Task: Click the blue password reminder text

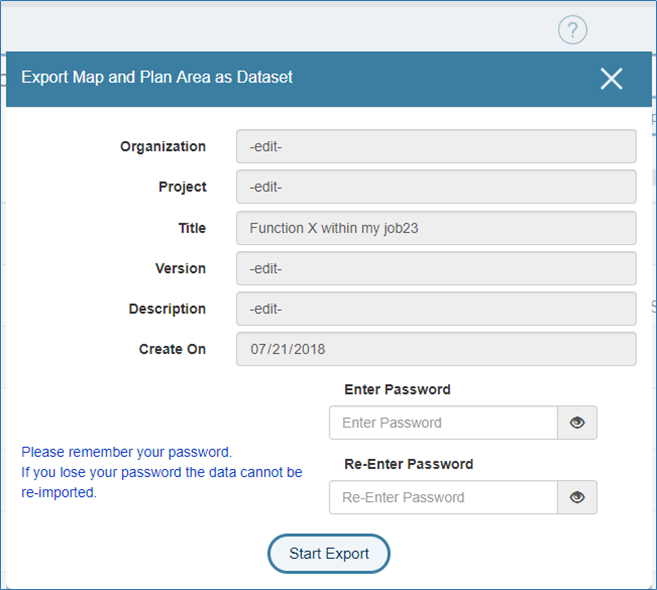Action: (162, 472)
